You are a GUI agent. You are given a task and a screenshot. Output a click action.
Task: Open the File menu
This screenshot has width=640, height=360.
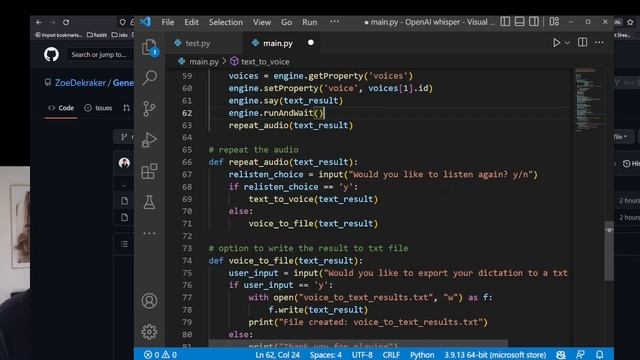point(168,22)
